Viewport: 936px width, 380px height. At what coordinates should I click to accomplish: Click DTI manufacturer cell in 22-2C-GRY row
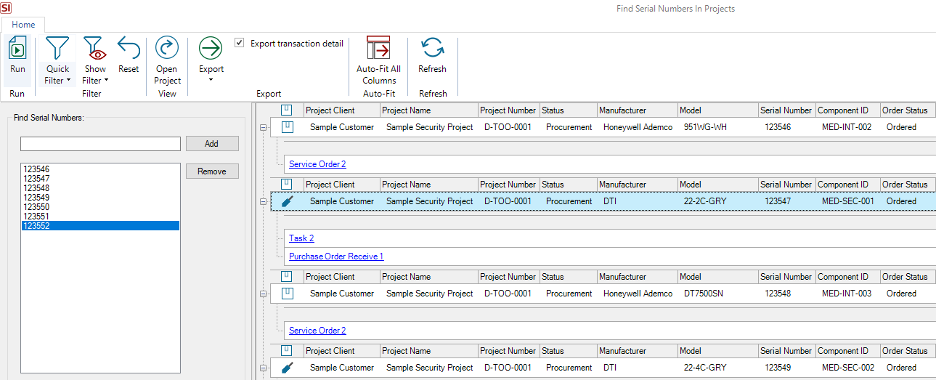tap(637, 202)
